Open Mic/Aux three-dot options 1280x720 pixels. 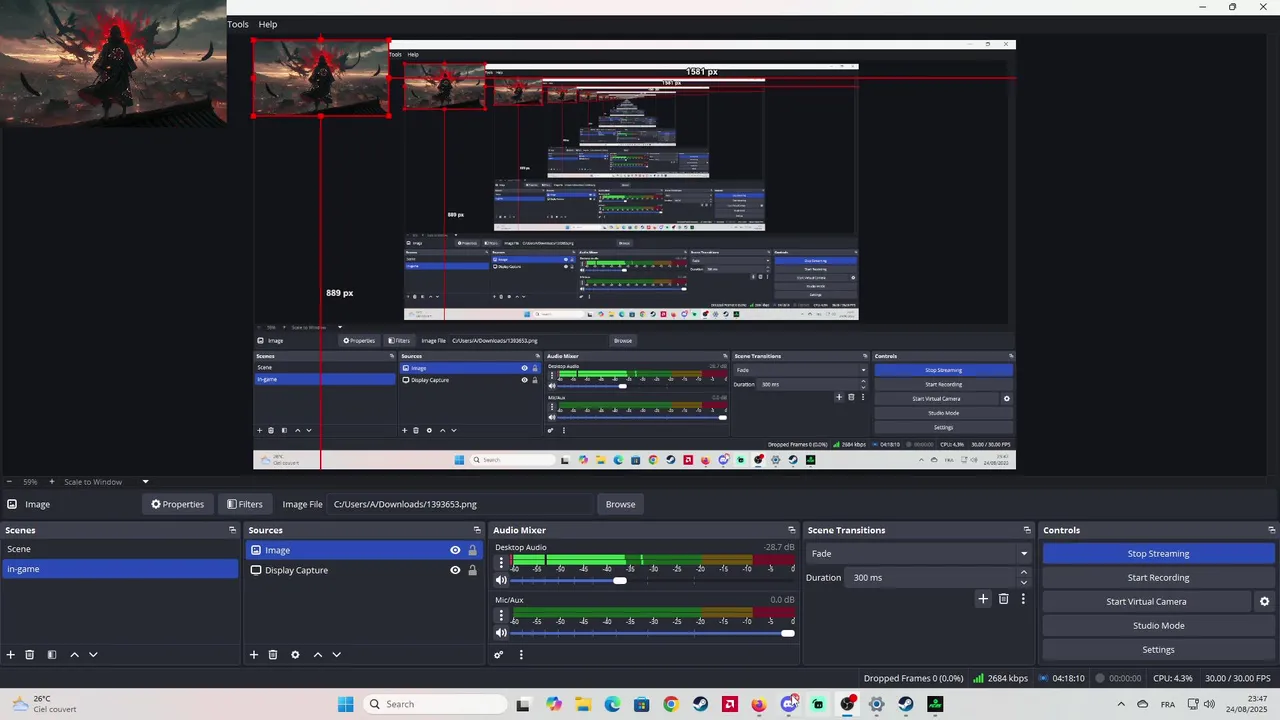click(502, 615)
